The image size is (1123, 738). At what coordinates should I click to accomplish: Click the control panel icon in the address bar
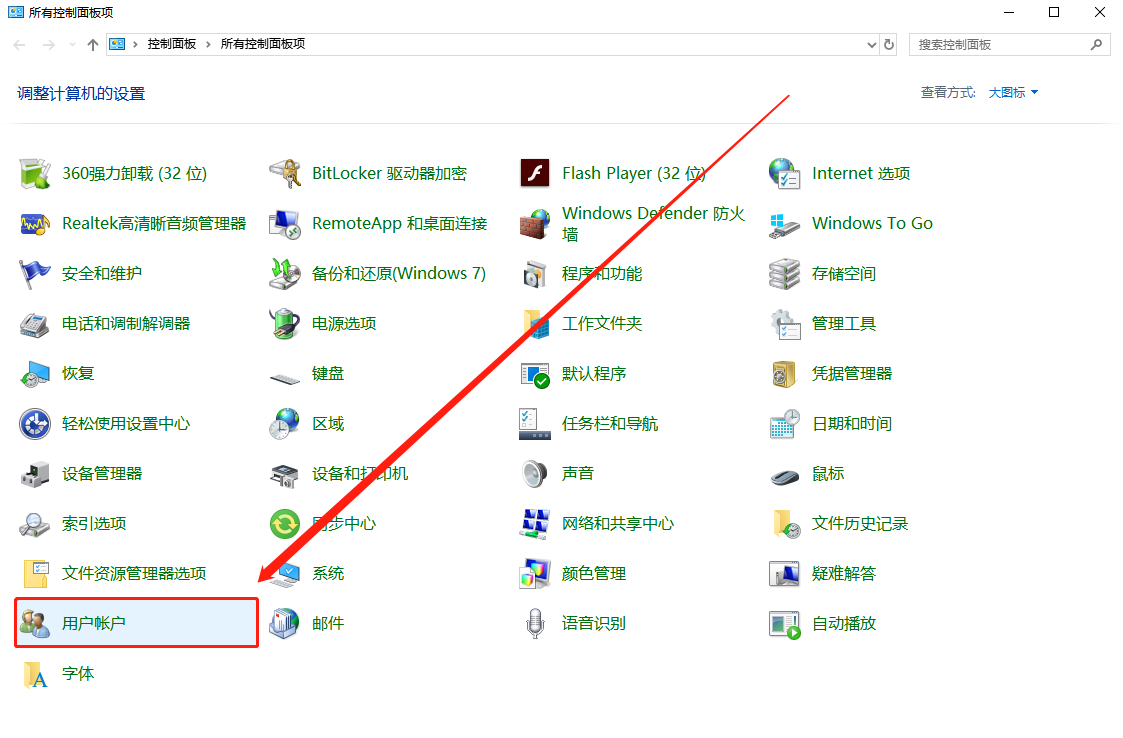pos(117,44)
